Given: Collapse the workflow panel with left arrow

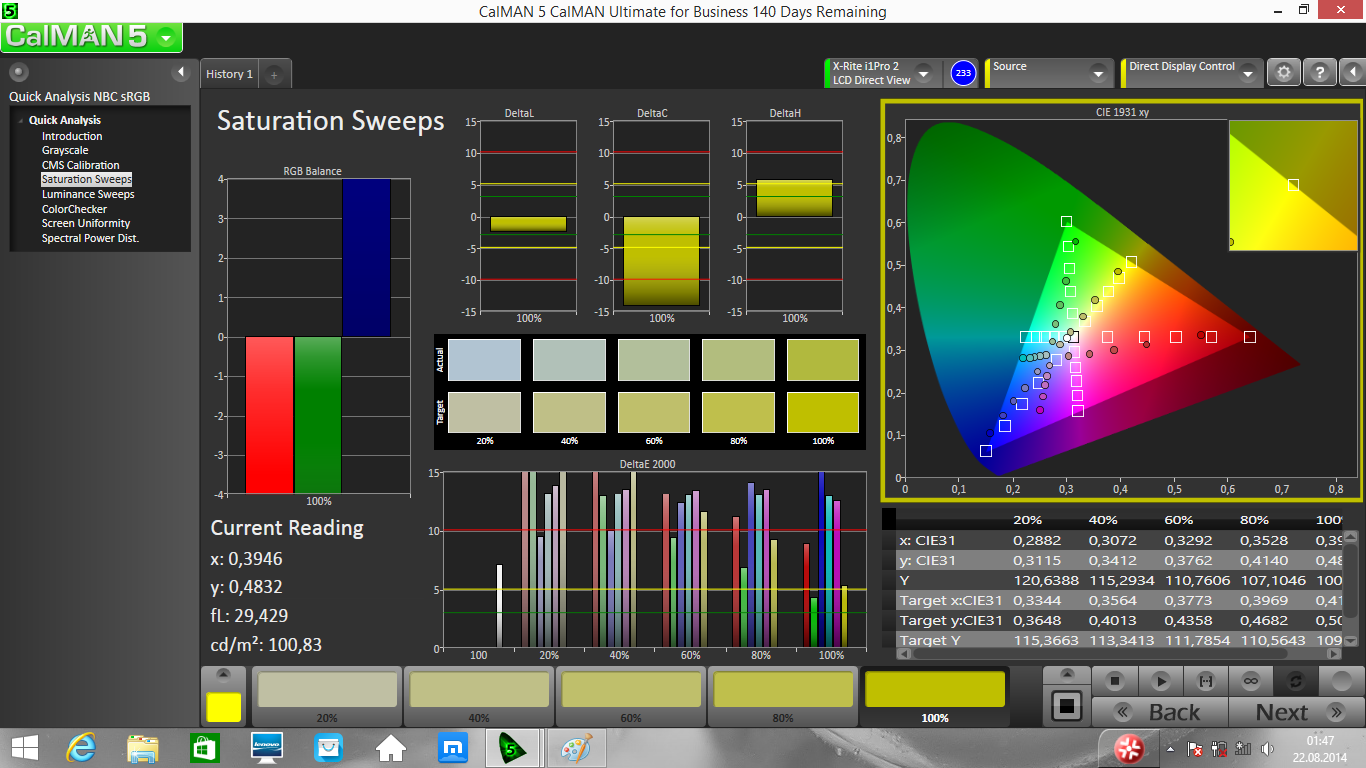Looking at the screenshot, I should tap(181, 72).
